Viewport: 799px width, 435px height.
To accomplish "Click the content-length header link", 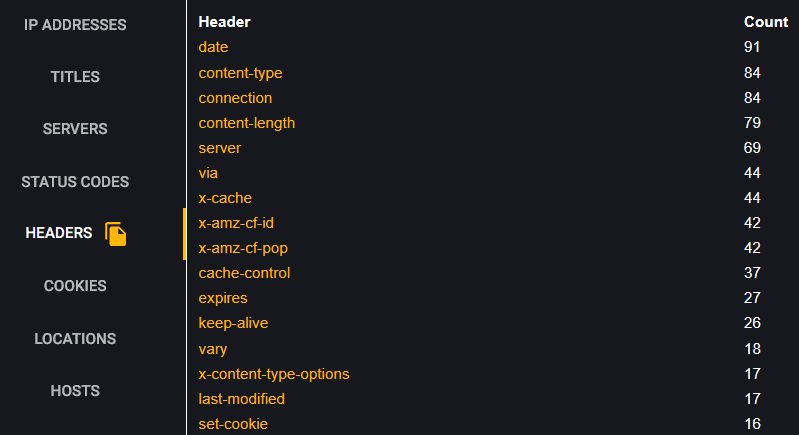I will (247, 123).
